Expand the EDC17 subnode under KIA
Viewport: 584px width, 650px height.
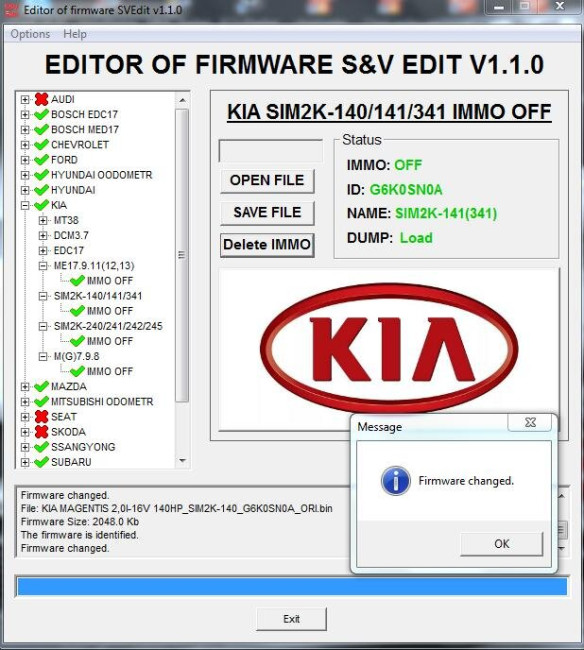coord(43,251)
